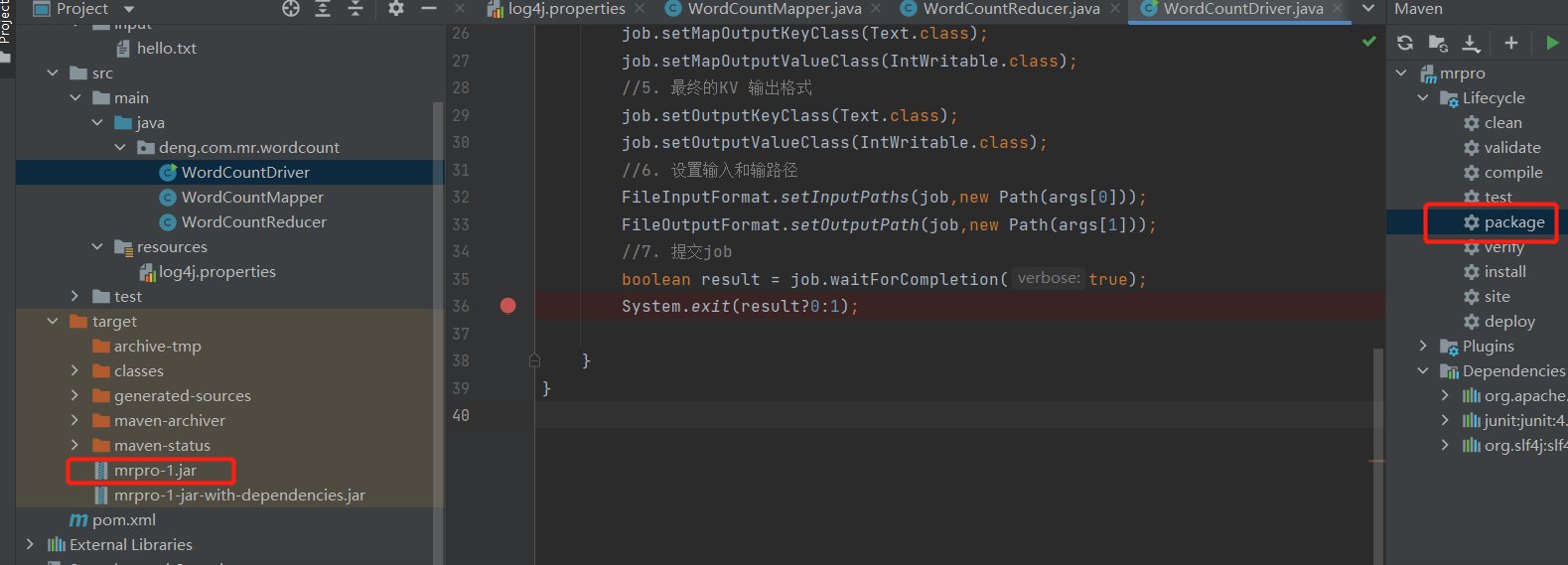
Task: Expand the generated-sources folder
Action: (75, 396)
